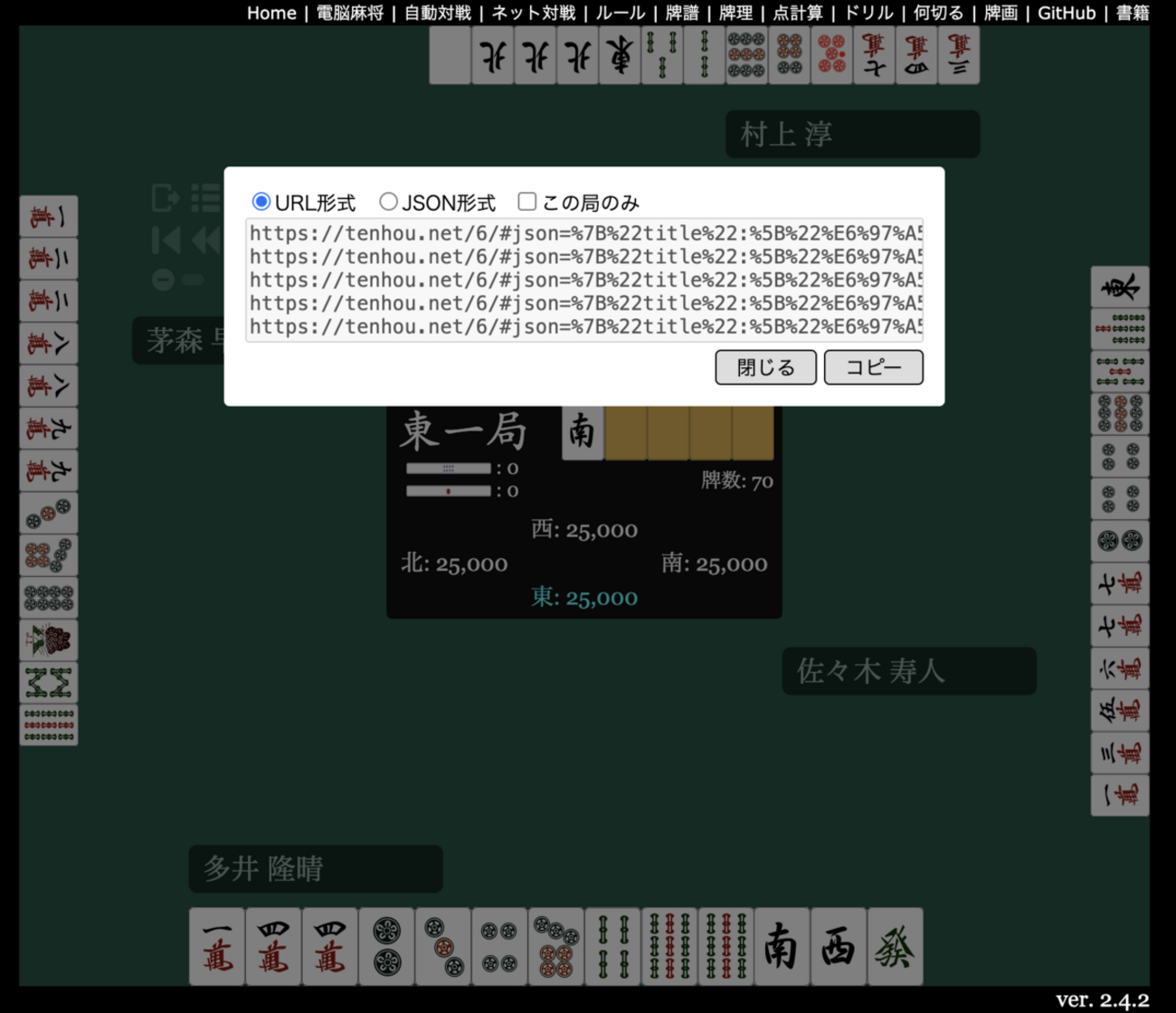Screen dimensions: 1176x1013
Task: Click inside the tenhou.net URL text area
Action: (x=584, y=279)
